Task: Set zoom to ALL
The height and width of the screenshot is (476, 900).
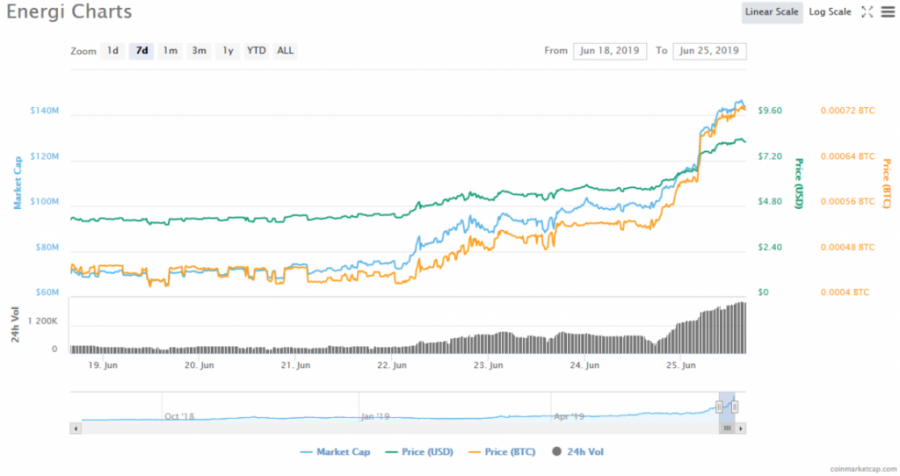Action: click(285, 51)
